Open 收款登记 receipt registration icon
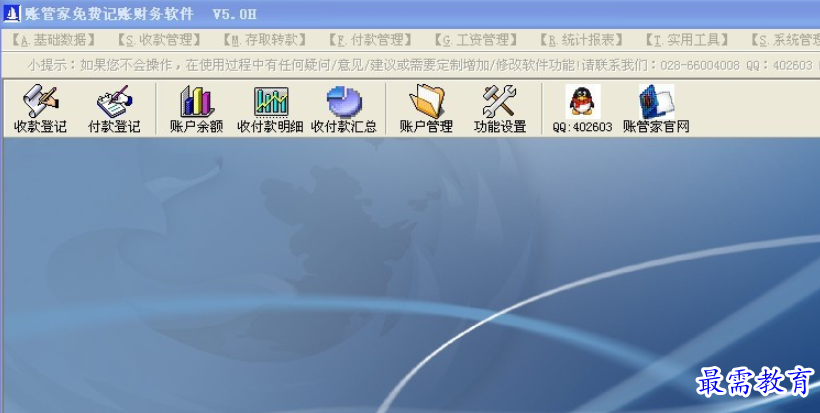Screen dimensions: 820x413 point(40,109)
